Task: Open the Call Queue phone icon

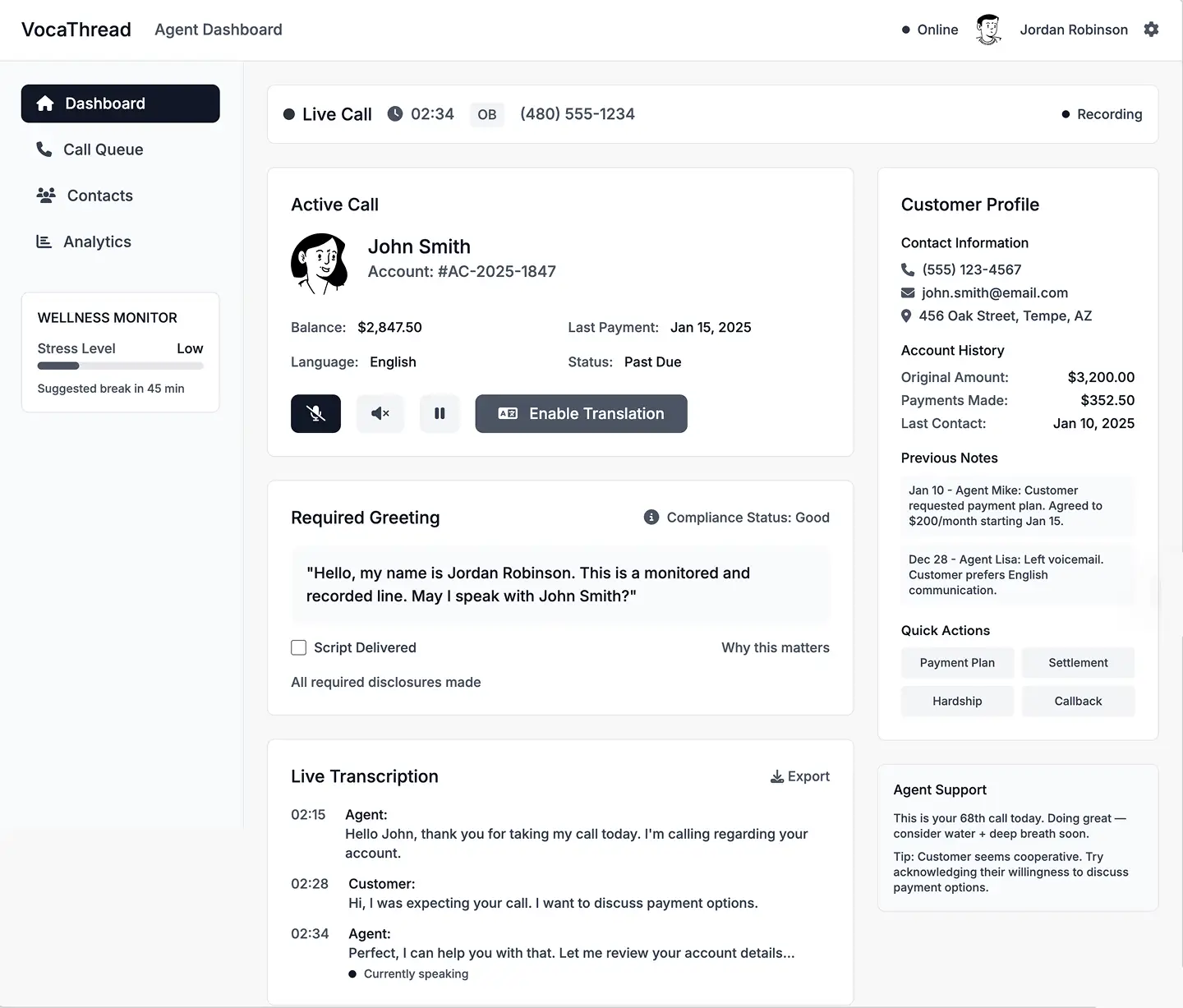Action: click(44, 150)
